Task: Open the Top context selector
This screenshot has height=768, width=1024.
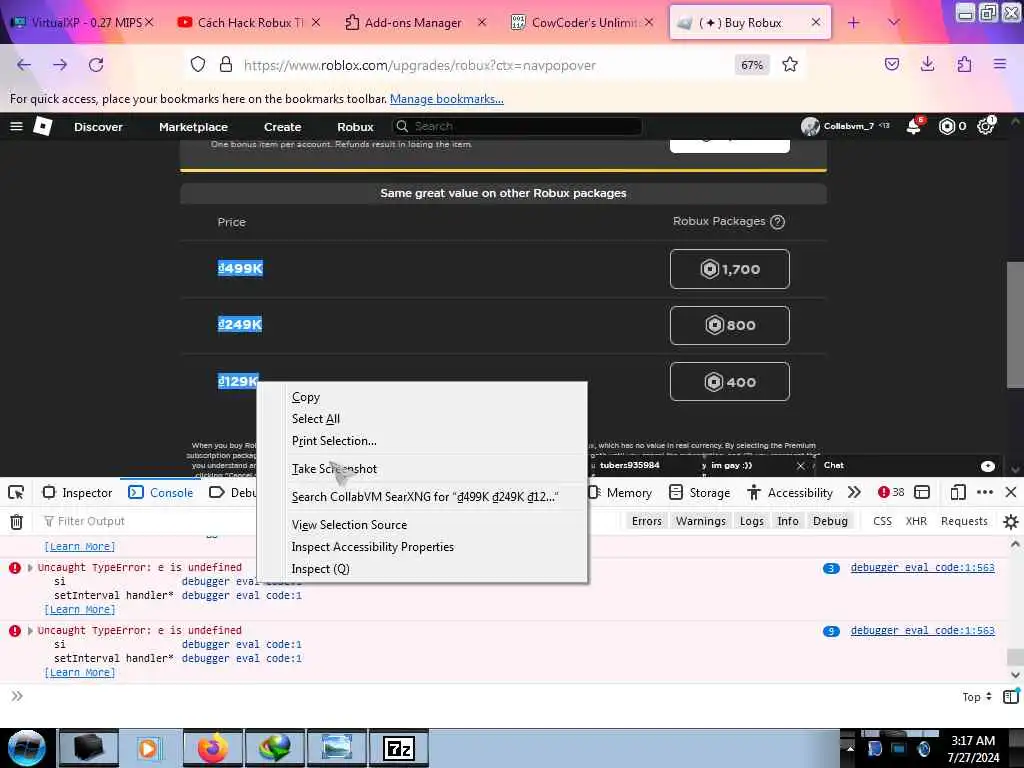Action: (976, 697)
